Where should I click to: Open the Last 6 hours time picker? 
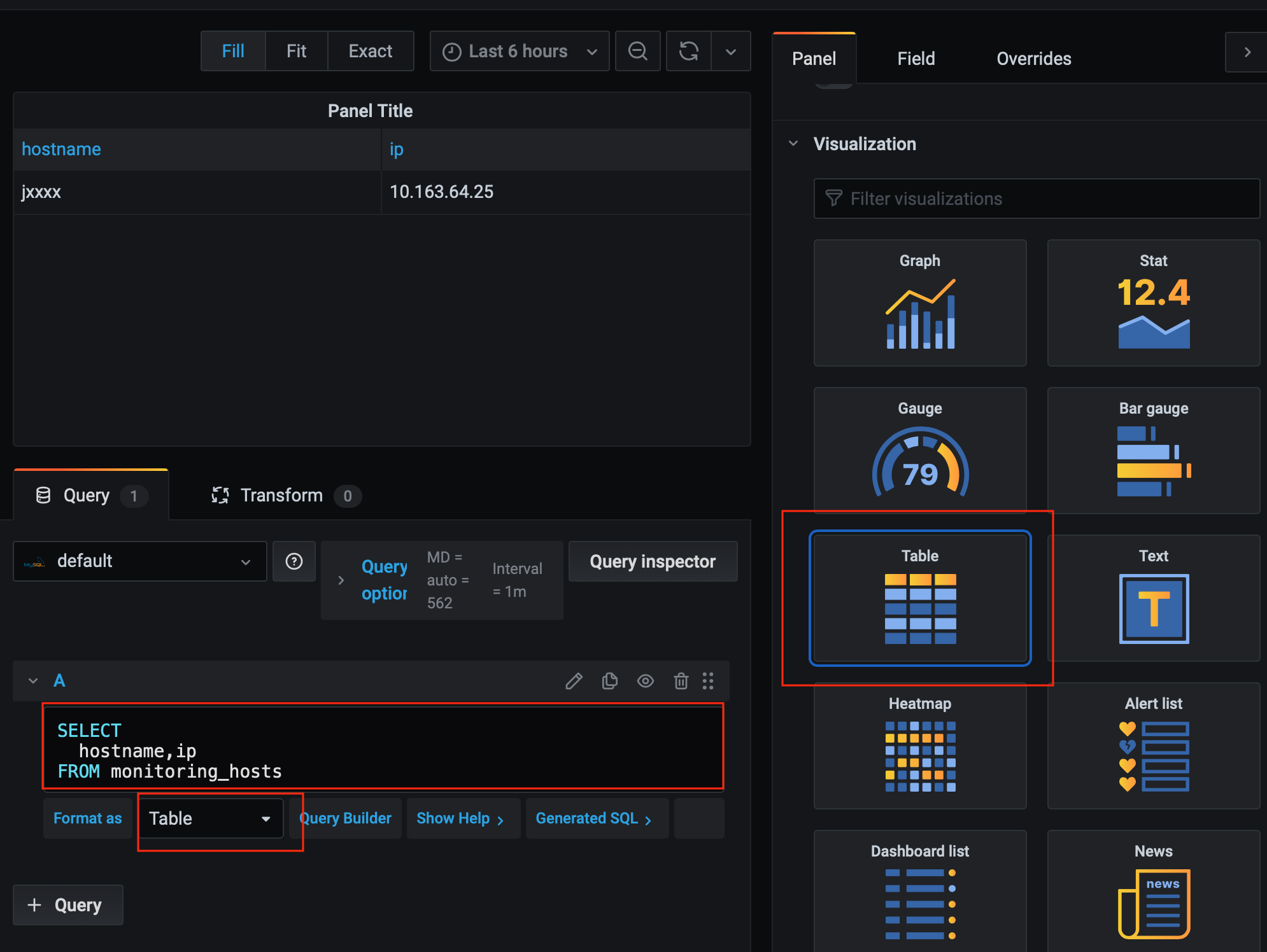[x=519, y=51]
